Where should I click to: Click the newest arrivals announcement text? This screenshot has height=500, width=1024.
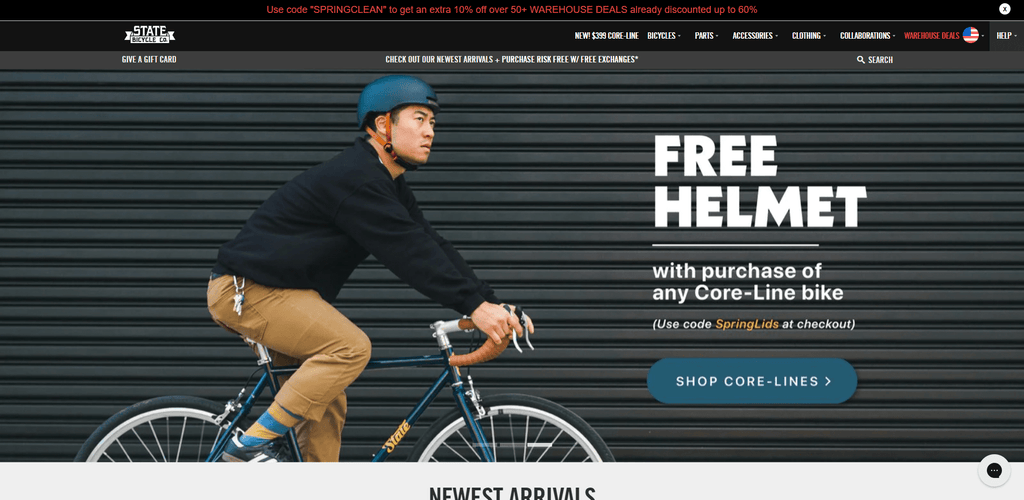click(511, 59)
